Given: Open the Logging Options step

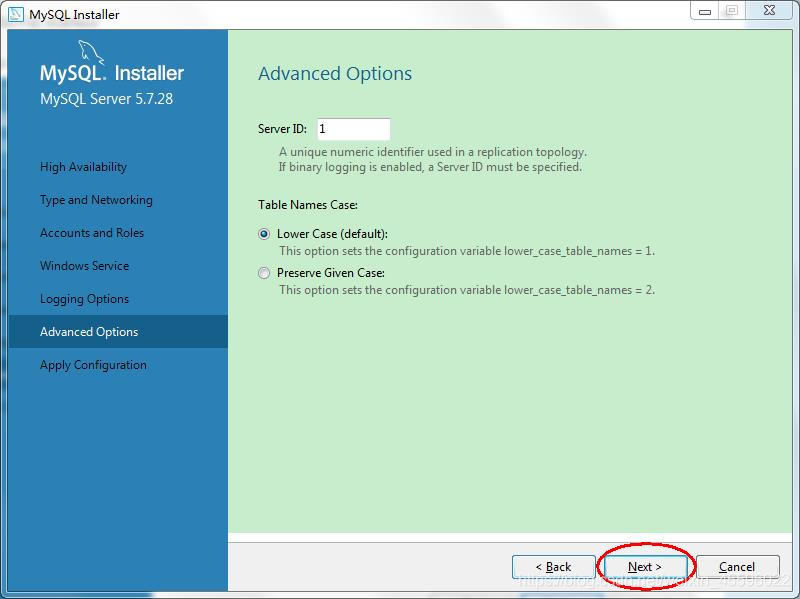Looking at the screenshot, I should (85, 299).
